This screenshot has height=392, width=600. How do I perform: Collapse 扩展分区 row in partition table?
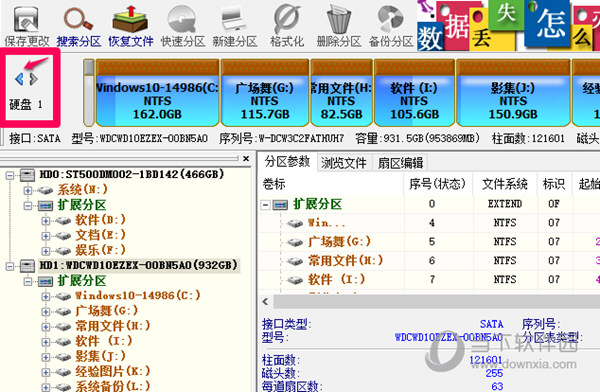[265, 205]
